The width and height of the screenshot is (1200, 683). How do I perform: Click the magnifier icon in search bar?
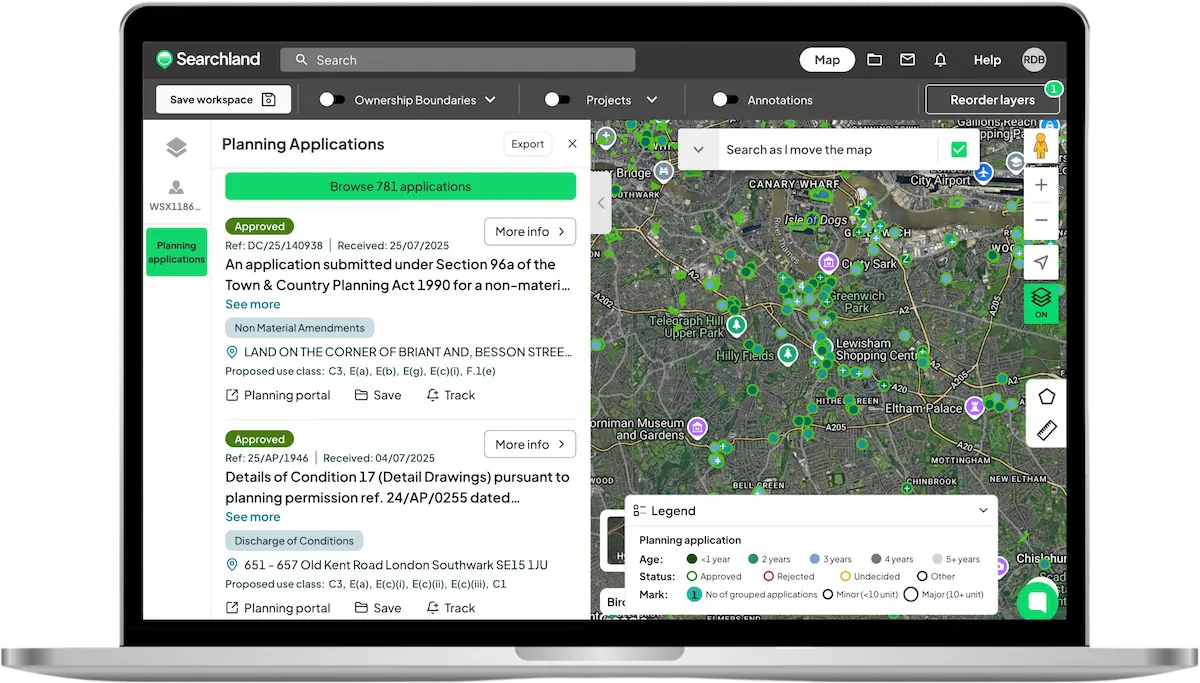click(300, 60)
